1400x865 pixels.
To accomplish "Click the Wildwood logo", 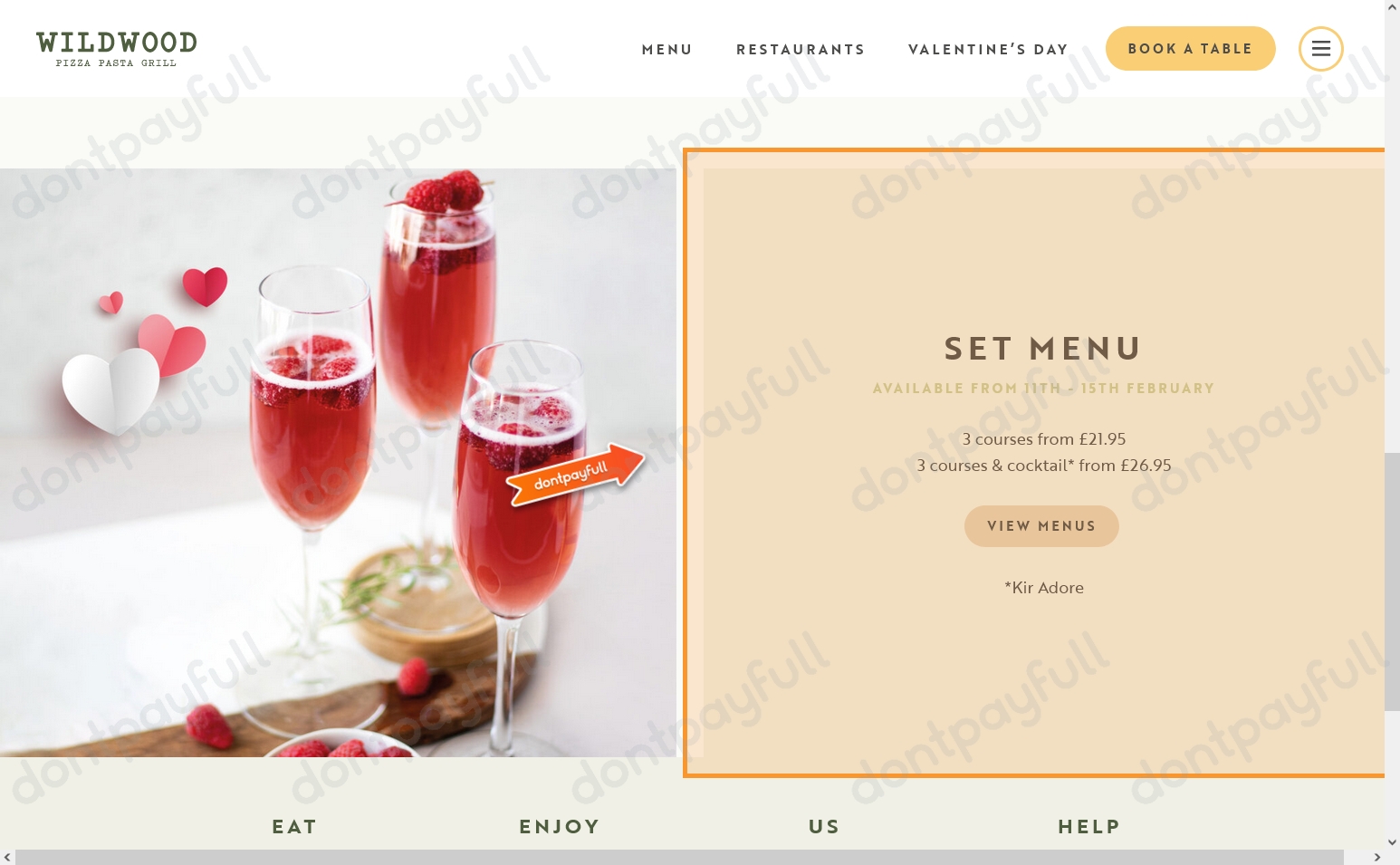I will point(117,49).
